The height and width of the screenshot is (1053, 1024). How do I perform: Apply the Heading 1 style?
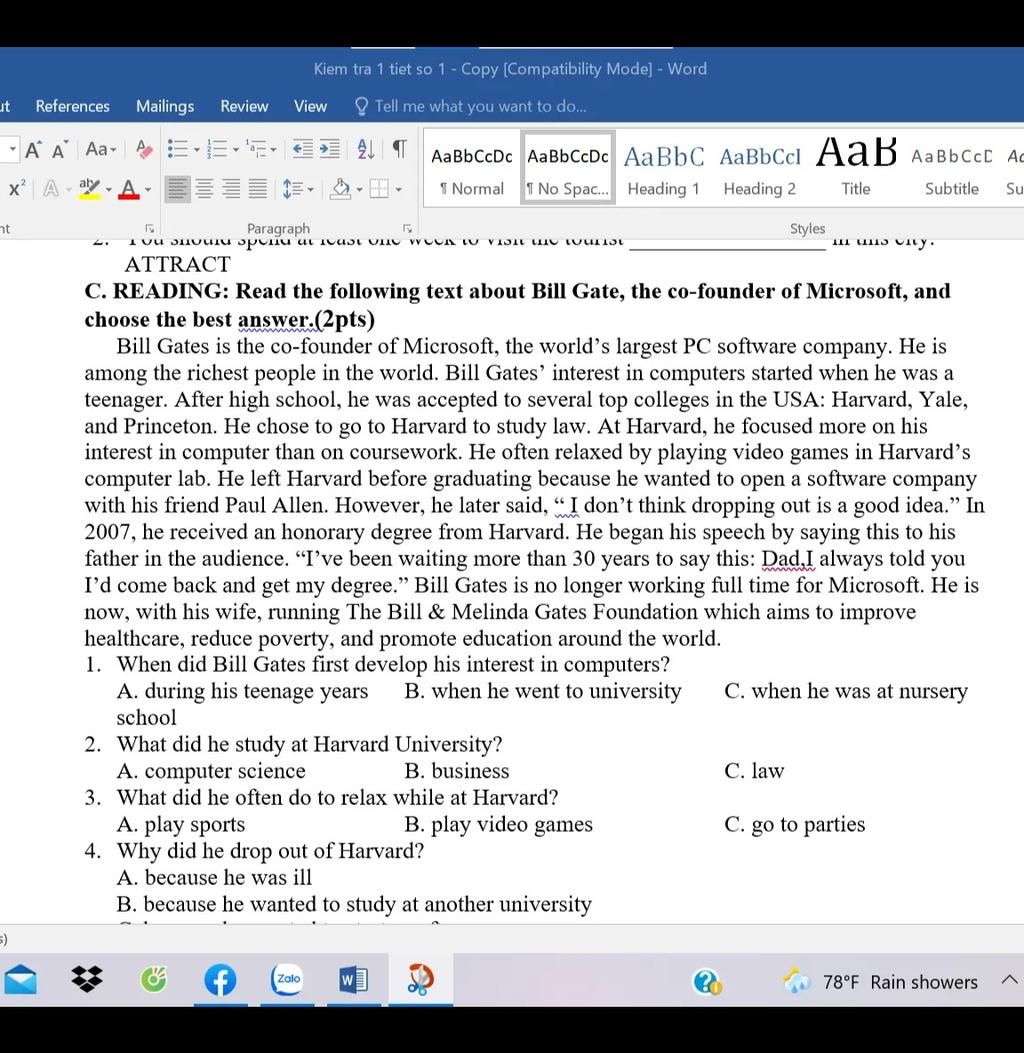(x=663, y=169)
